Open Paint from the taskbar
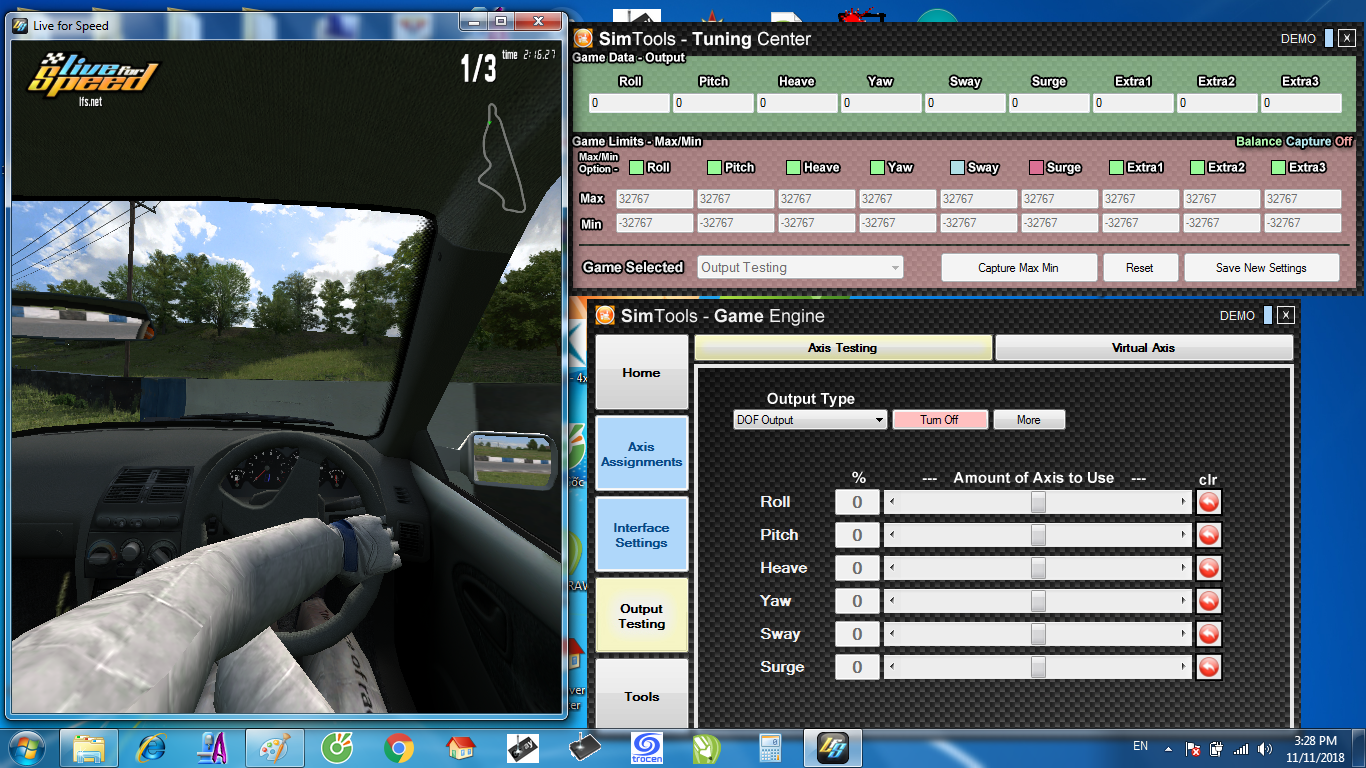The image size is (1366, 768). click(274, 748)
